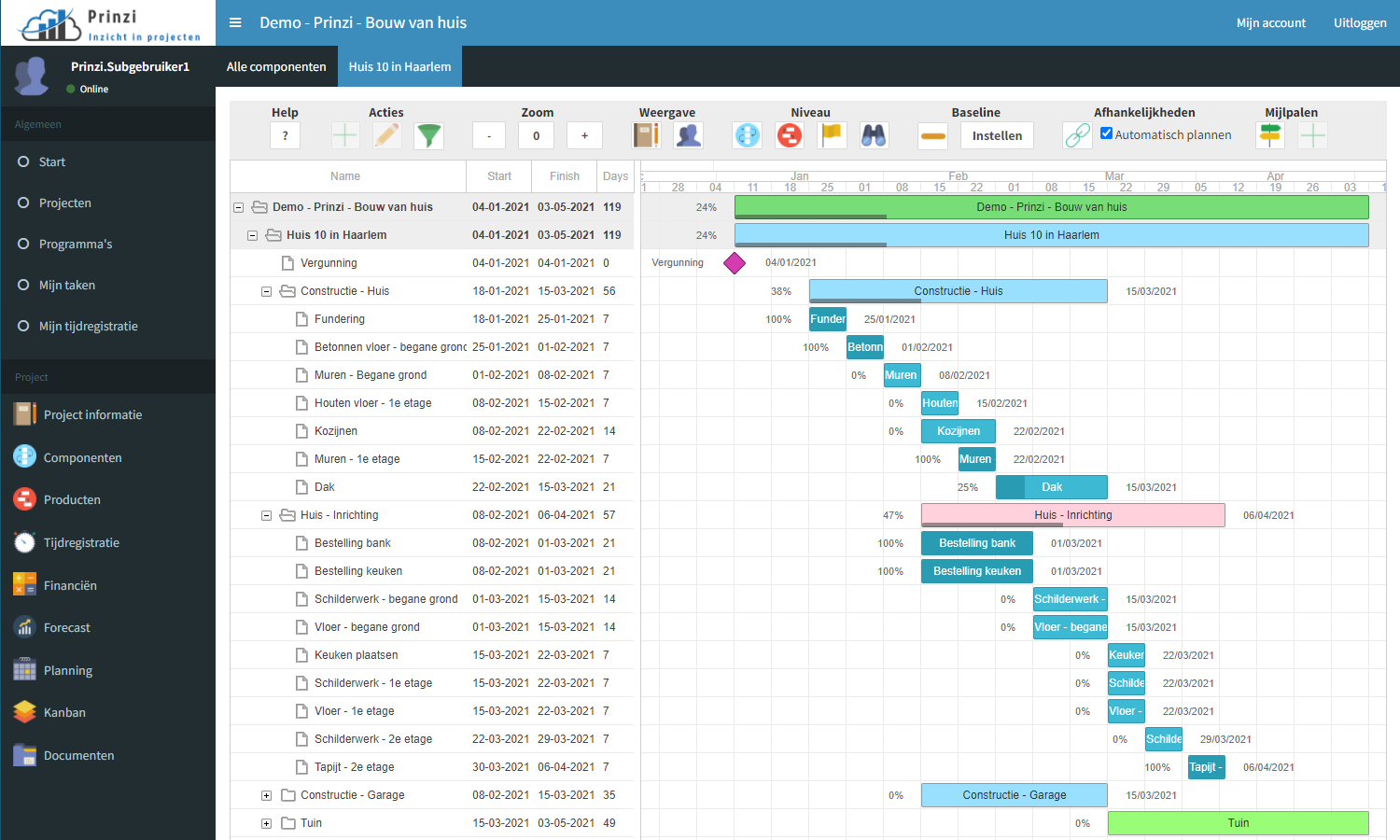
Task: Toggle the Automatisch plannen checkbox
Action: tap(1106, 133)
